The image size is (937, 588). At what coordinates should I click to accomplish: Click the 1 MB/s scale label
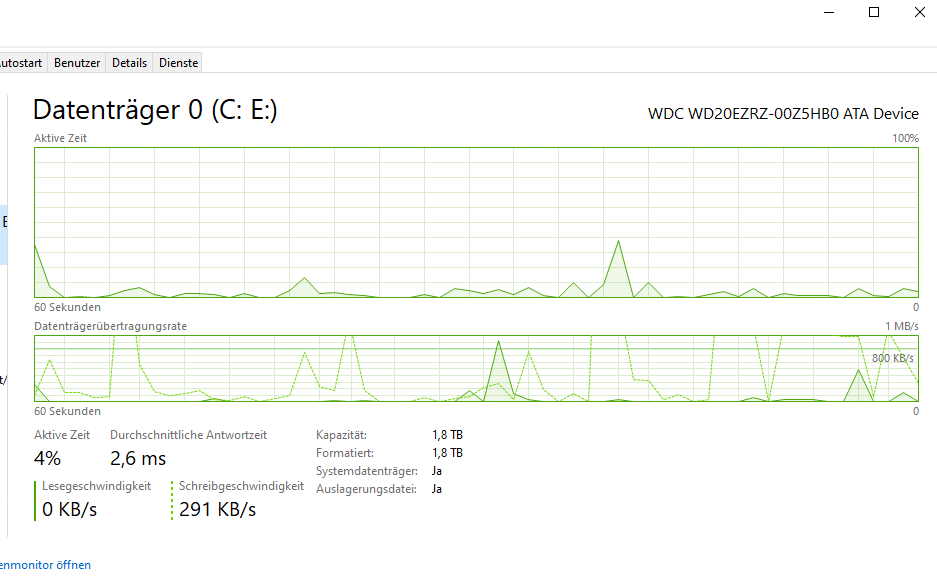tap(904, 325)
